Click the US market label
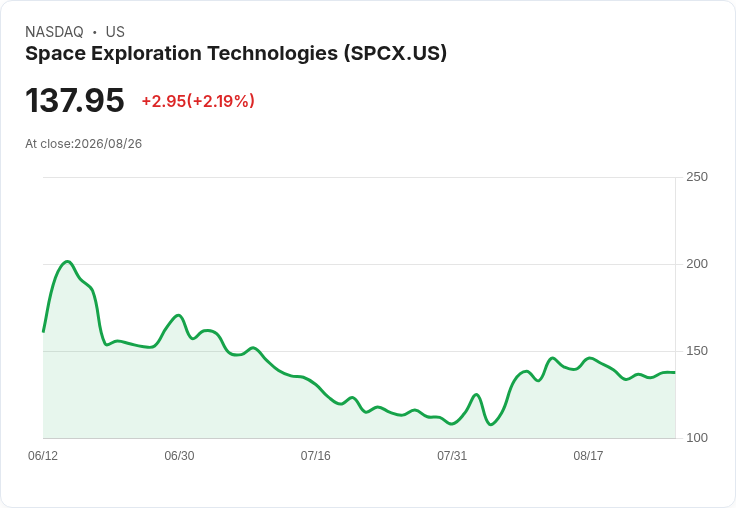The width and height of the screenshot is (736, 508). [115, 32]
